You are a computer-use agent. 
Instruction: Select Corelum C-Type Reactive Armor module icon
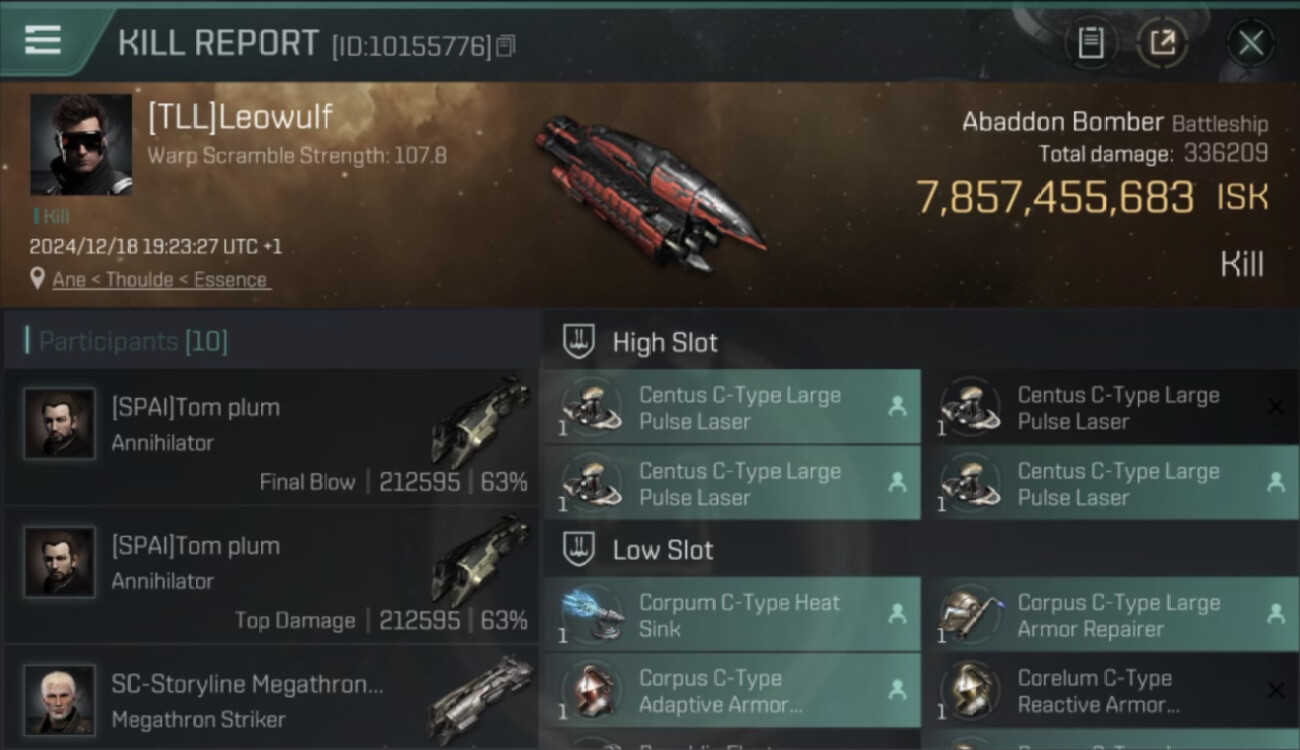tap(970, 691)
